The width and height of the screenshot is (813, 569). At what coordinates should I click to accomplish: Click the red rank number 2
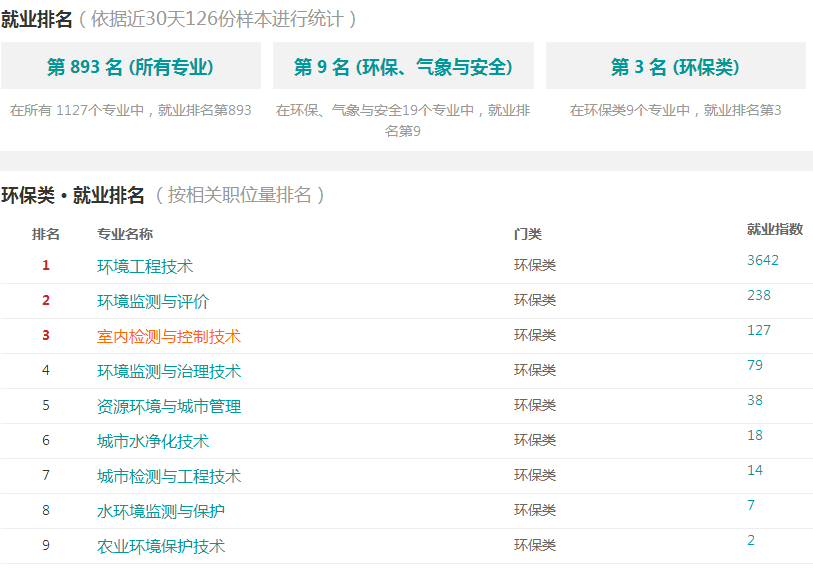tap(46, 300)
